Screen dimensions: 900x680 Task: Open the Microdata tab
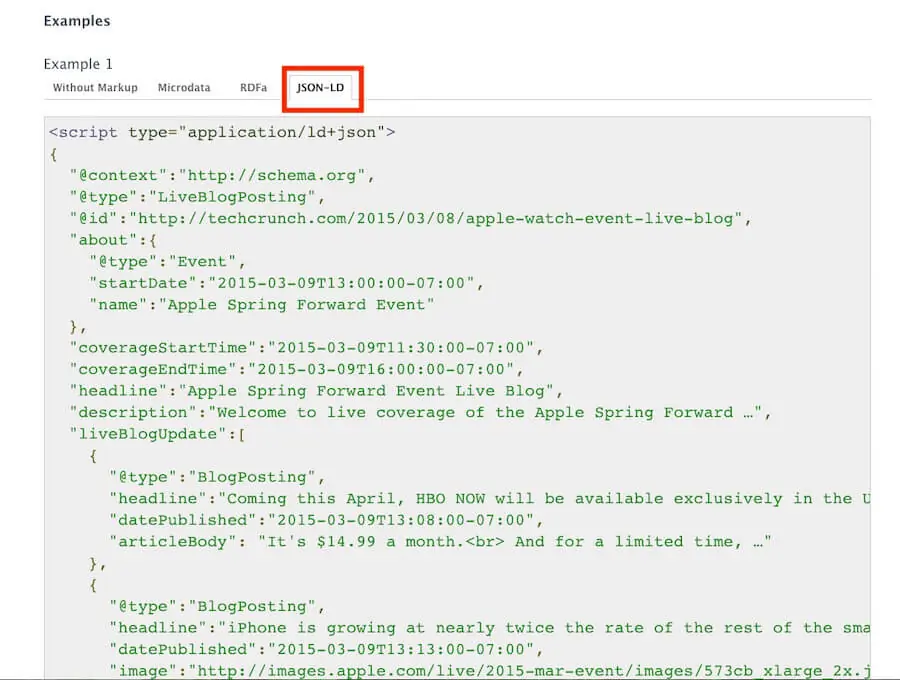tap(184, 88)
